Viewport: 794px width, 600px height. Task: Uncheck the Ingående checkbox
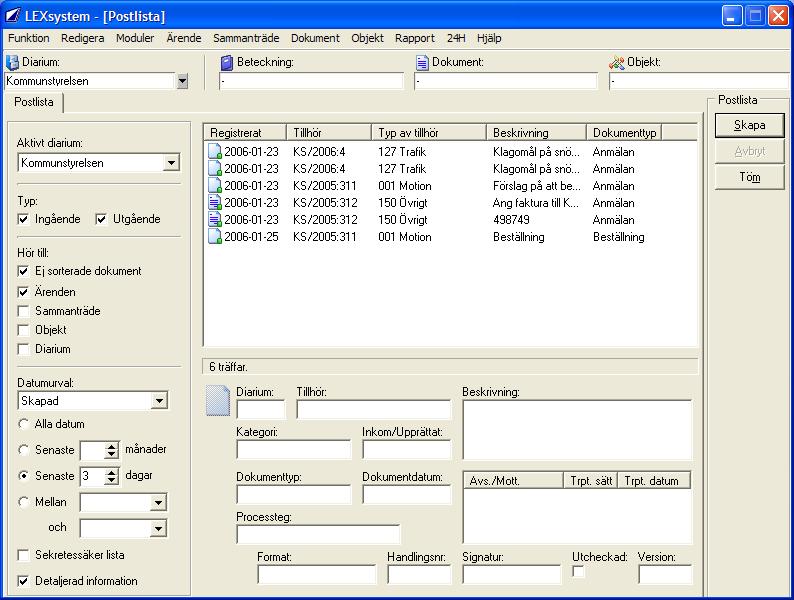tap(23, 219)
